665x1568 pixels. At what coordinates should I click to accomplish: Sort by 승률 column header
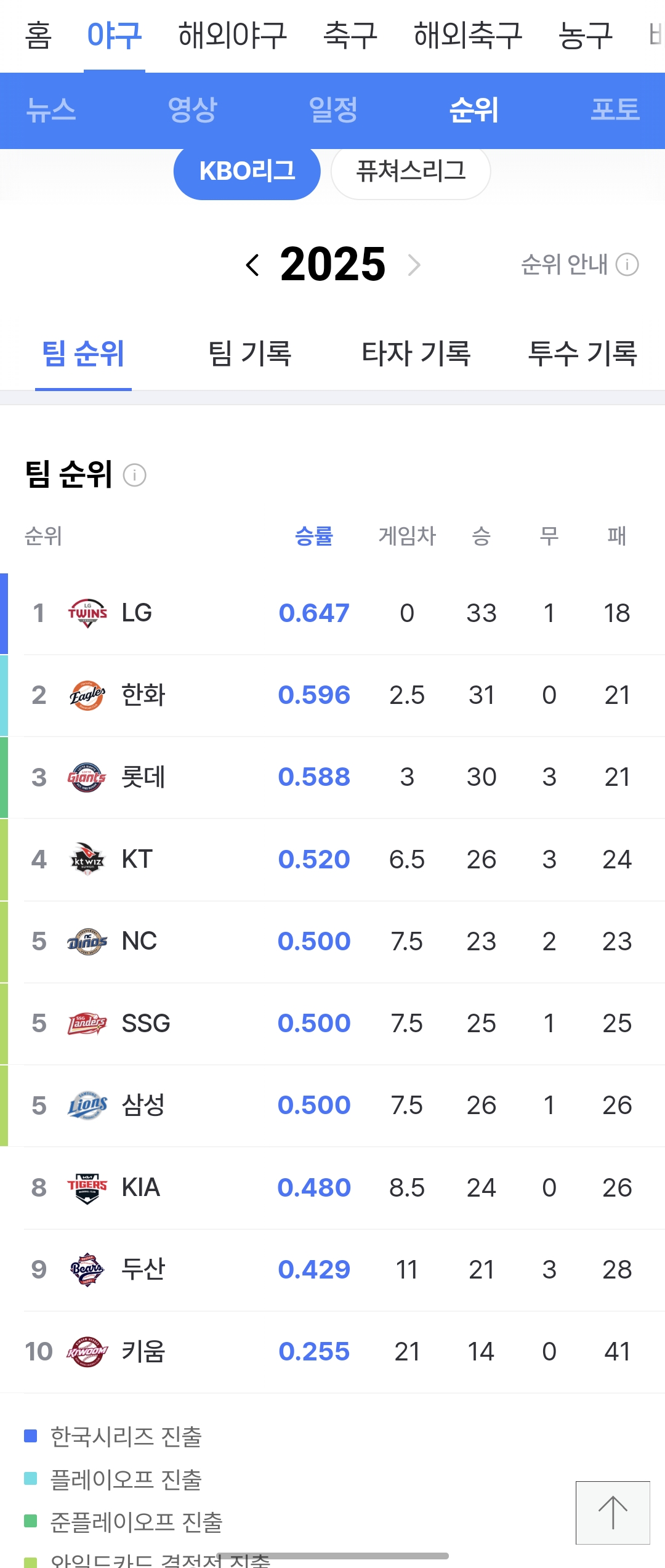point(314,536)
